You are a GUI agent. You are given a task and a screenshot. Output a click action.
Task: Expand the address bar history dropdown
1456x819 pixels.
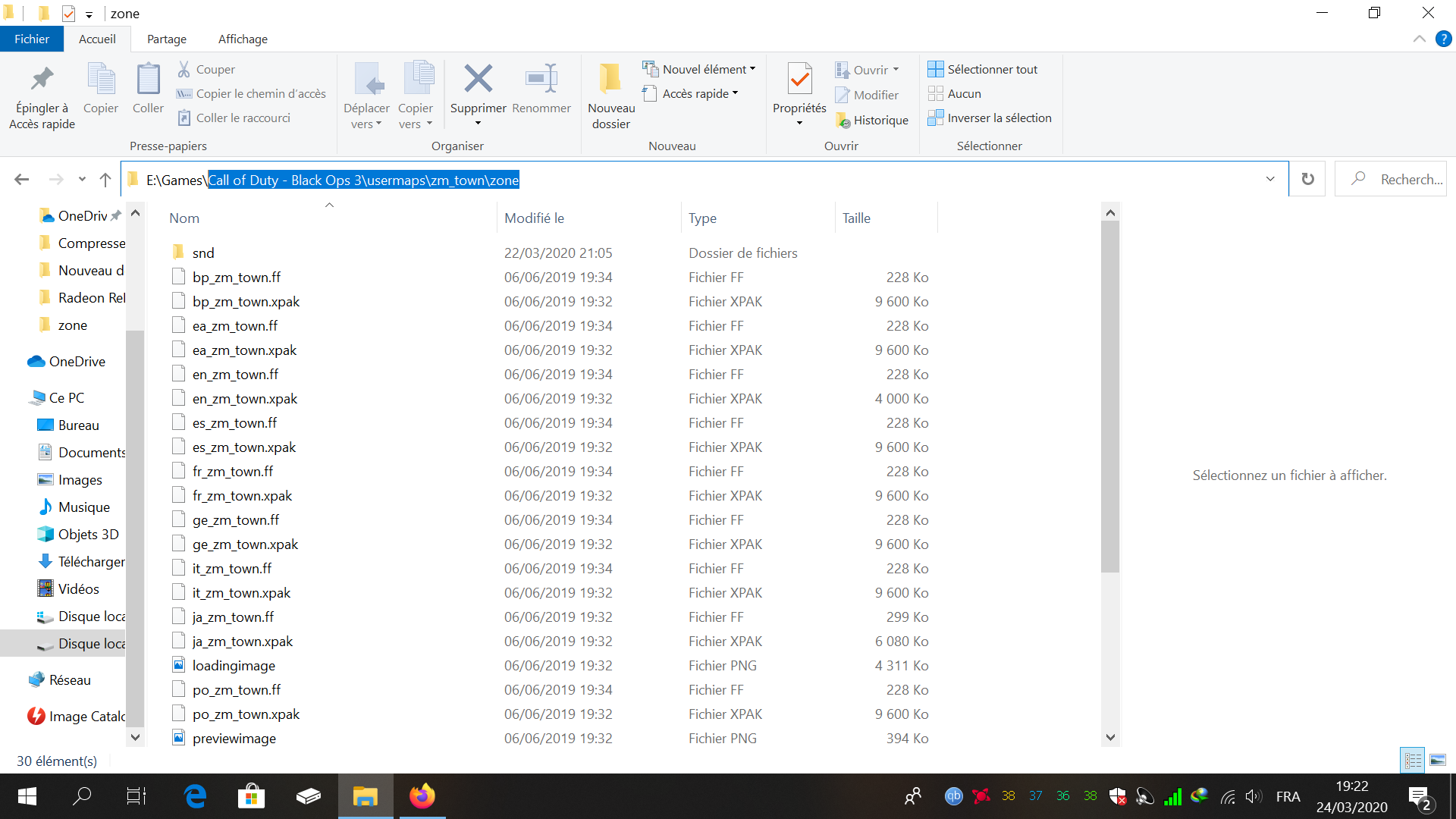[1270, 179]
